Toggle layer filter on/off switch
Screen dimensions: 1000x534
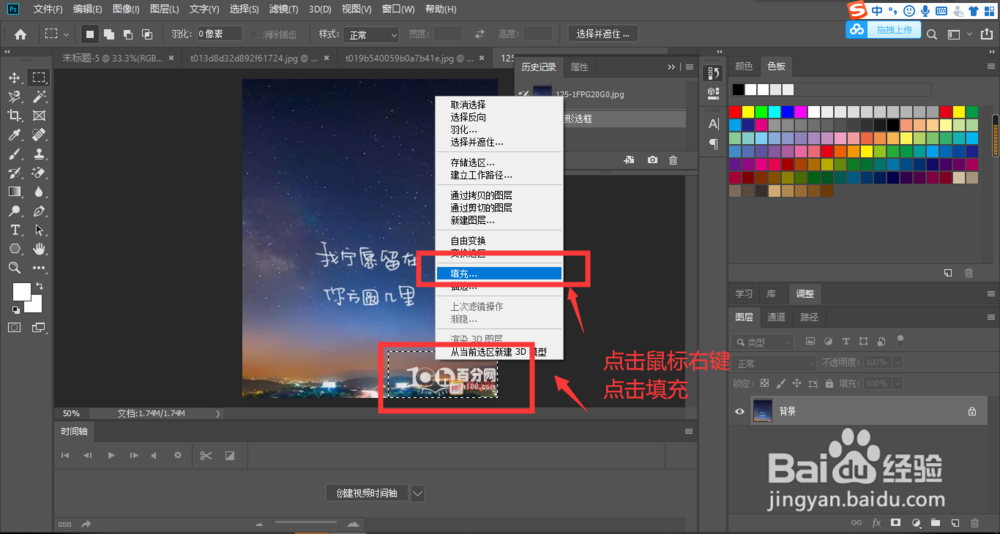900,339
